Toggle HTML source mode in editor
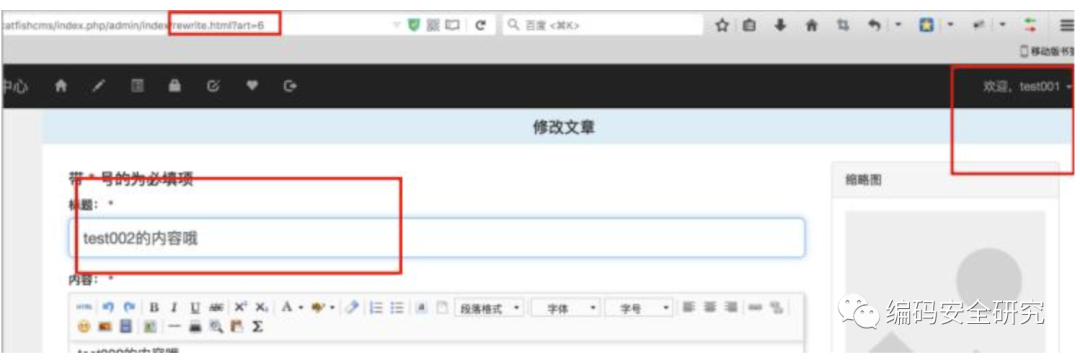 83,307
